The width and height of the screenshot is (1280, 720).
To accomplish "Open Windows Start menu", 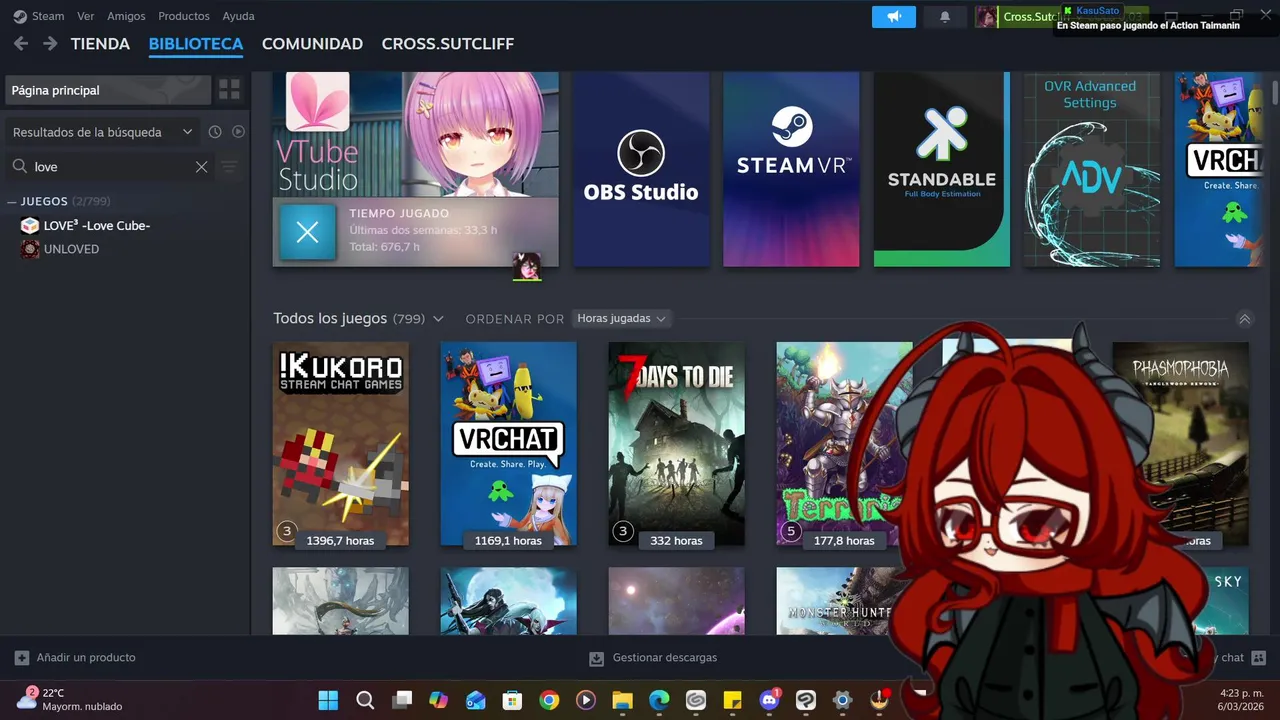I will [x=328, y=700].
